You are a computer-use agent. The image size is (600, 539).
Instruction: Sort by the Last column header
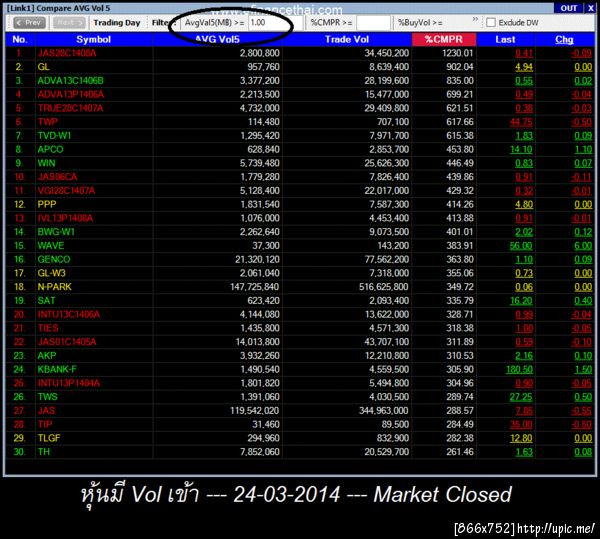pos(505,39)
